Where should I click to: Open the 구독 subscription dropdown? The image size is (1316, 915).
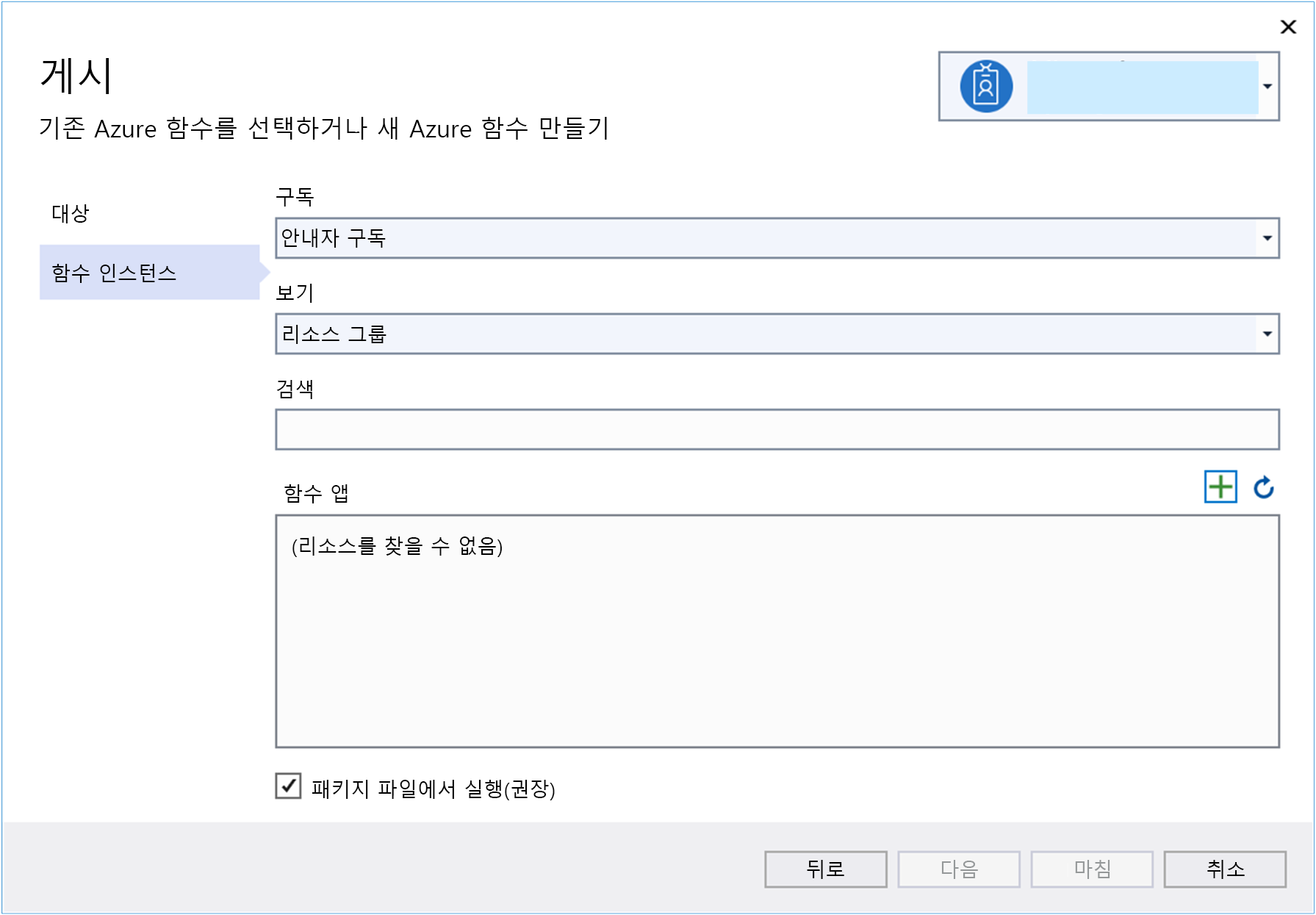[x=777, y=238]
